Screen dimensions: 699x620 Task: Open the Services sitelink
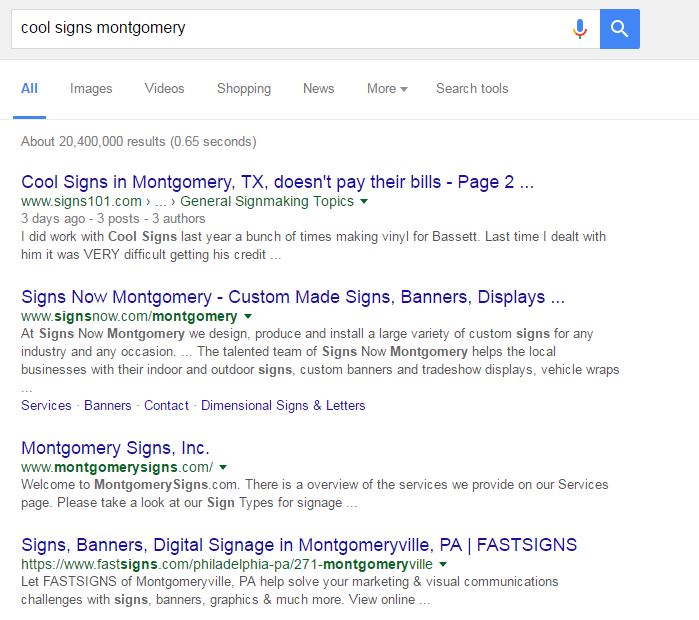[46, 406]
